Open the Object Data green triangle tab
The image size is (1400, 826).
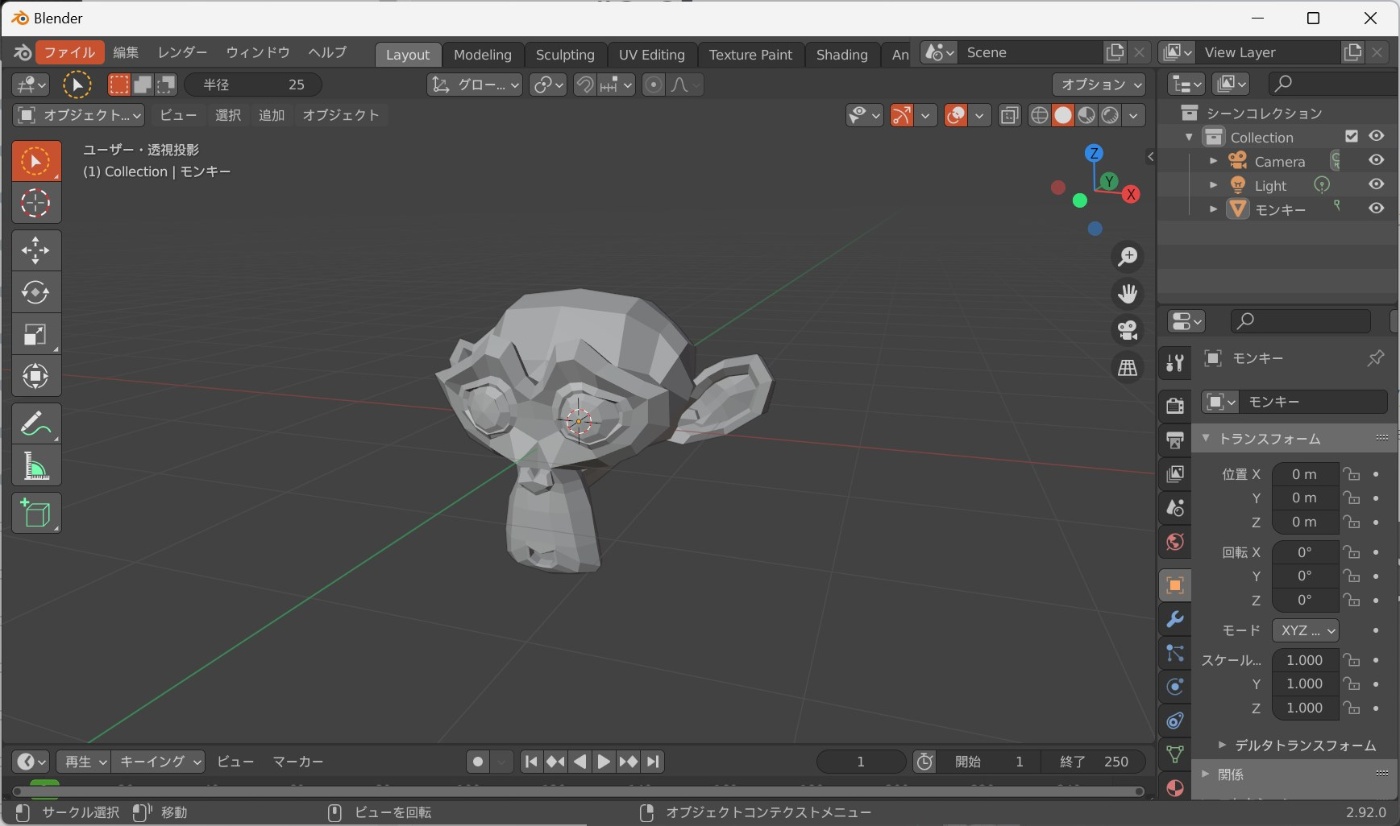[1175, 755]
